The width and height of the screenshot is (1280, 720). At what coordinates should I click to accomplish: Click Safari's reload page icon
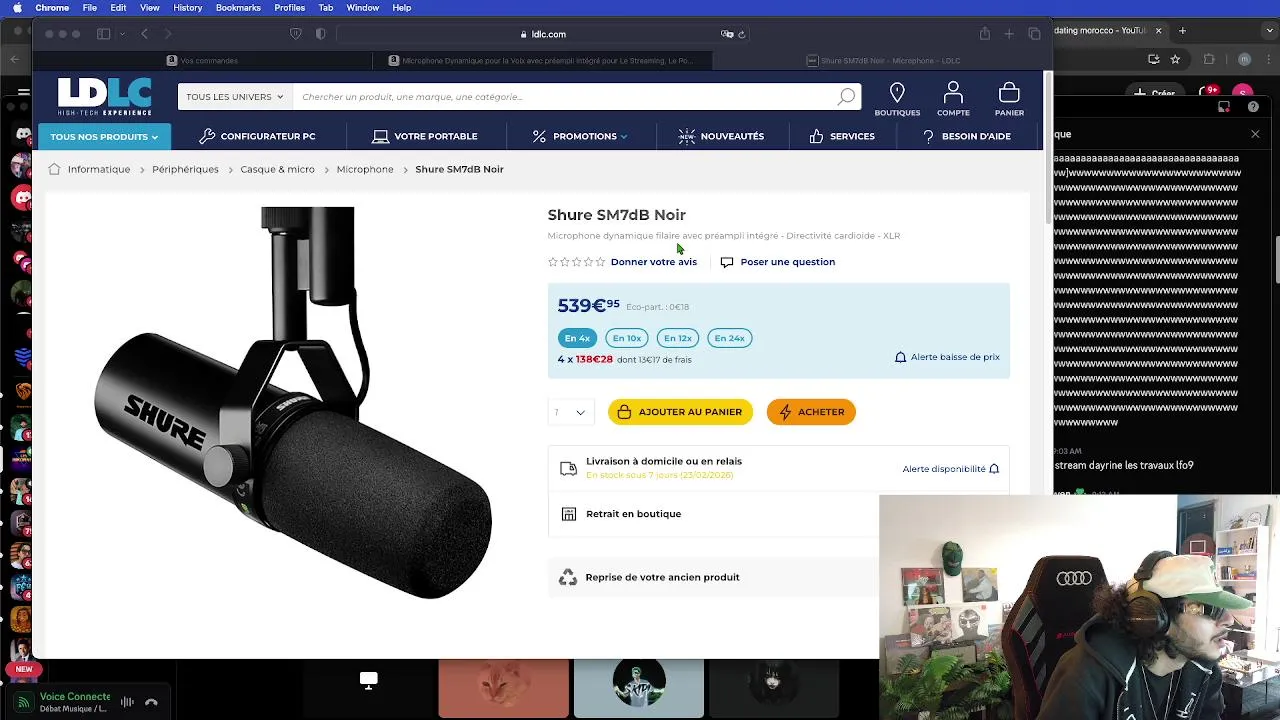741,34
